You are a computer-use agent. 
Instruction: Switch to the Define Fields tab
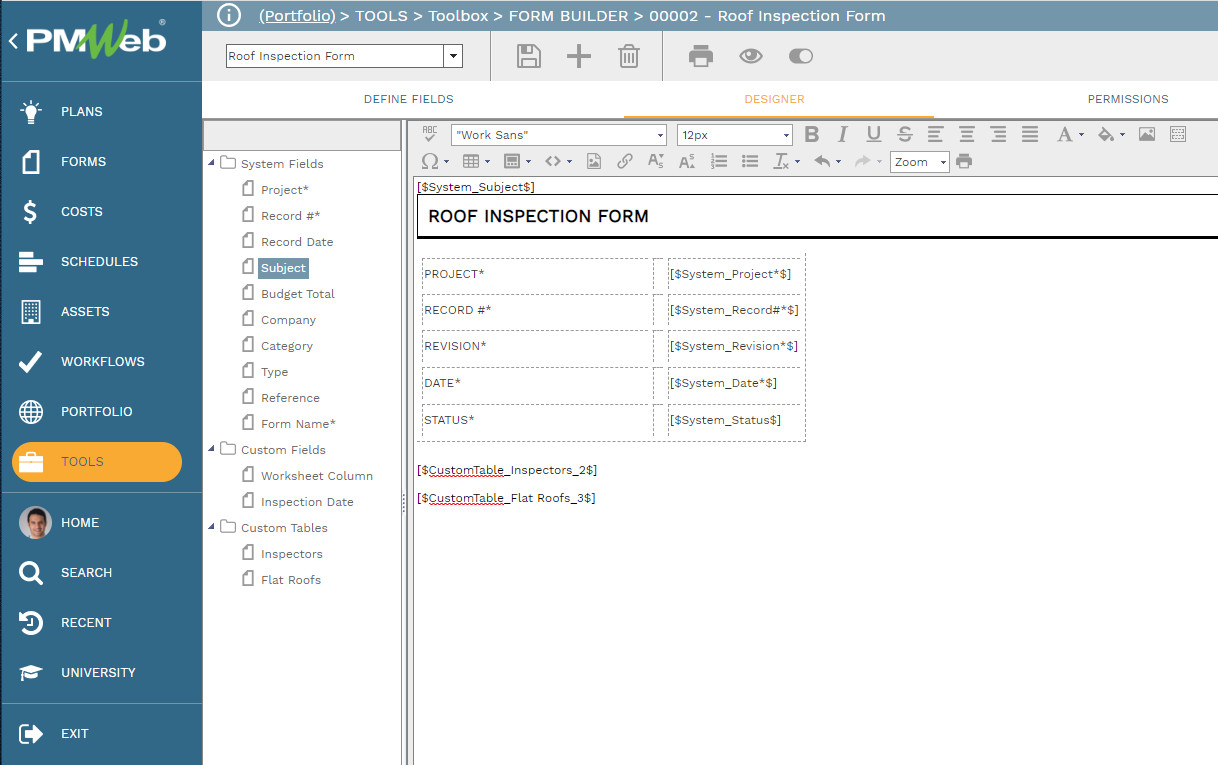pos(408,99)
